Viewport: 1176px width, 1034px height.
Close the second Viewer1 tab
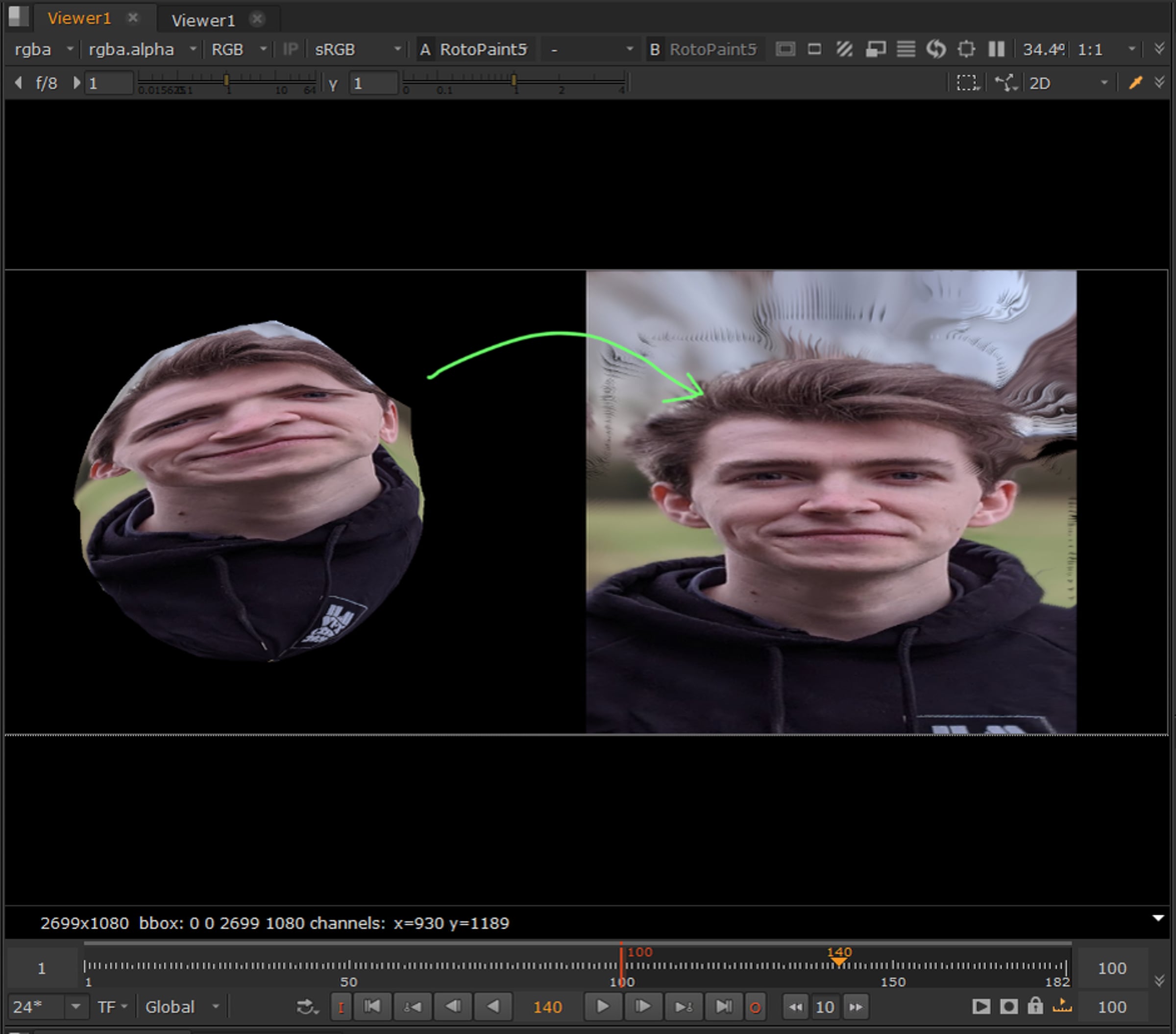click(x=257, y=20)
